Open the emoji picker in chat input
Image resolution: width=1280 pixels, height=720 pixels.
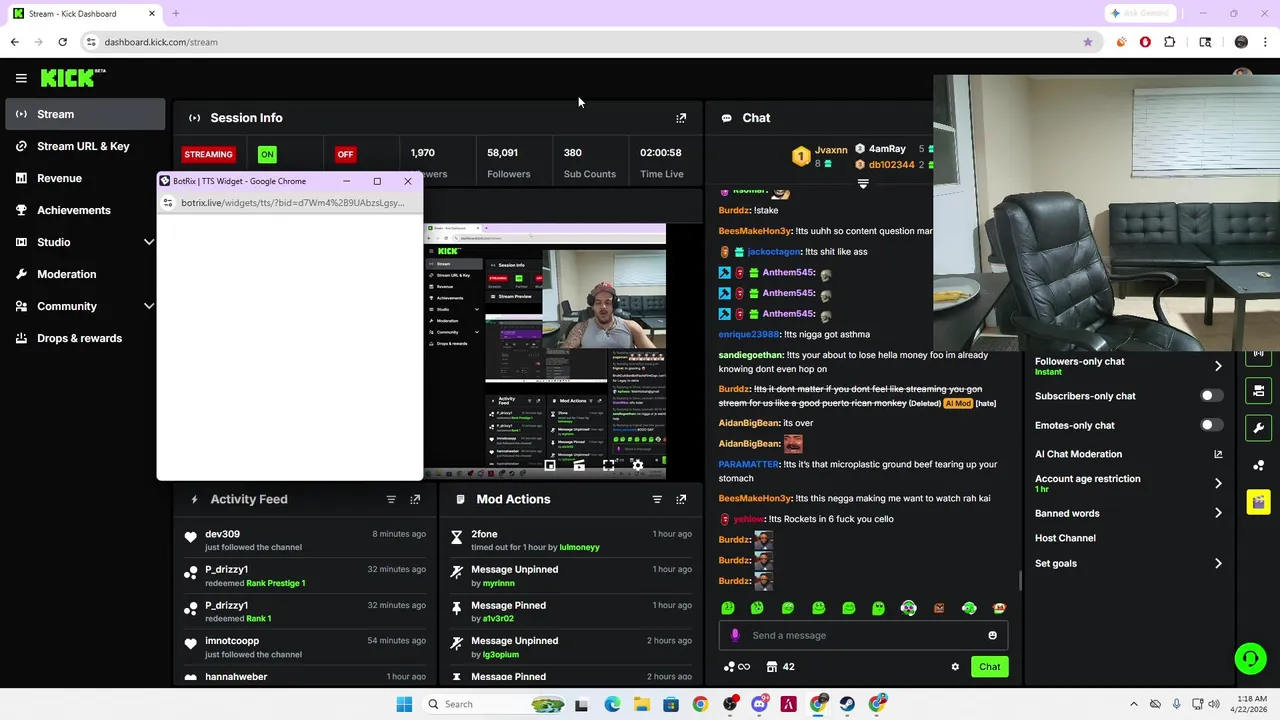(992, 635)
